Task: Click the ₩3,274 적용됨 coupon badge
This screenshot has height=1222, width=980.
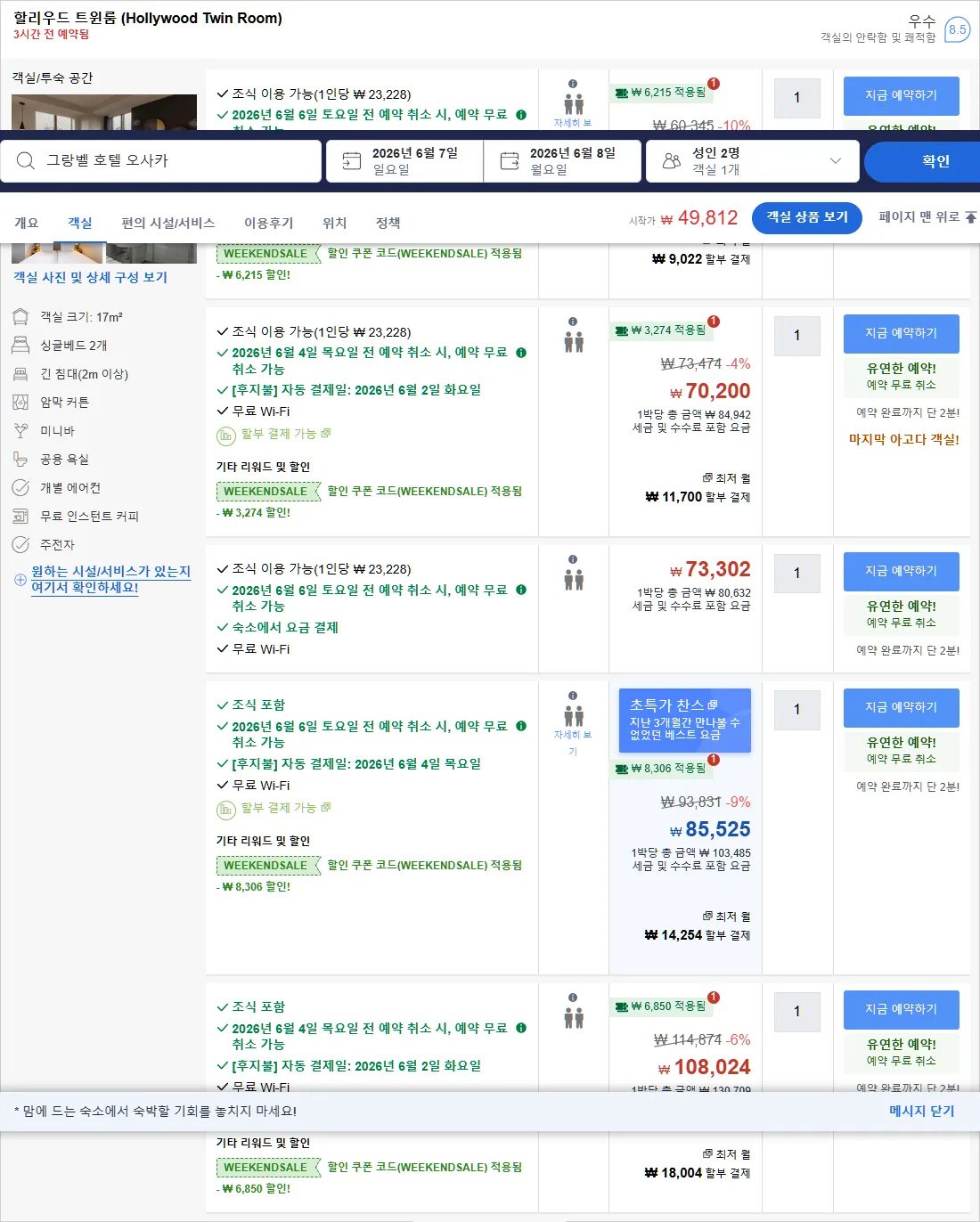Action: [x=662, y=330]
